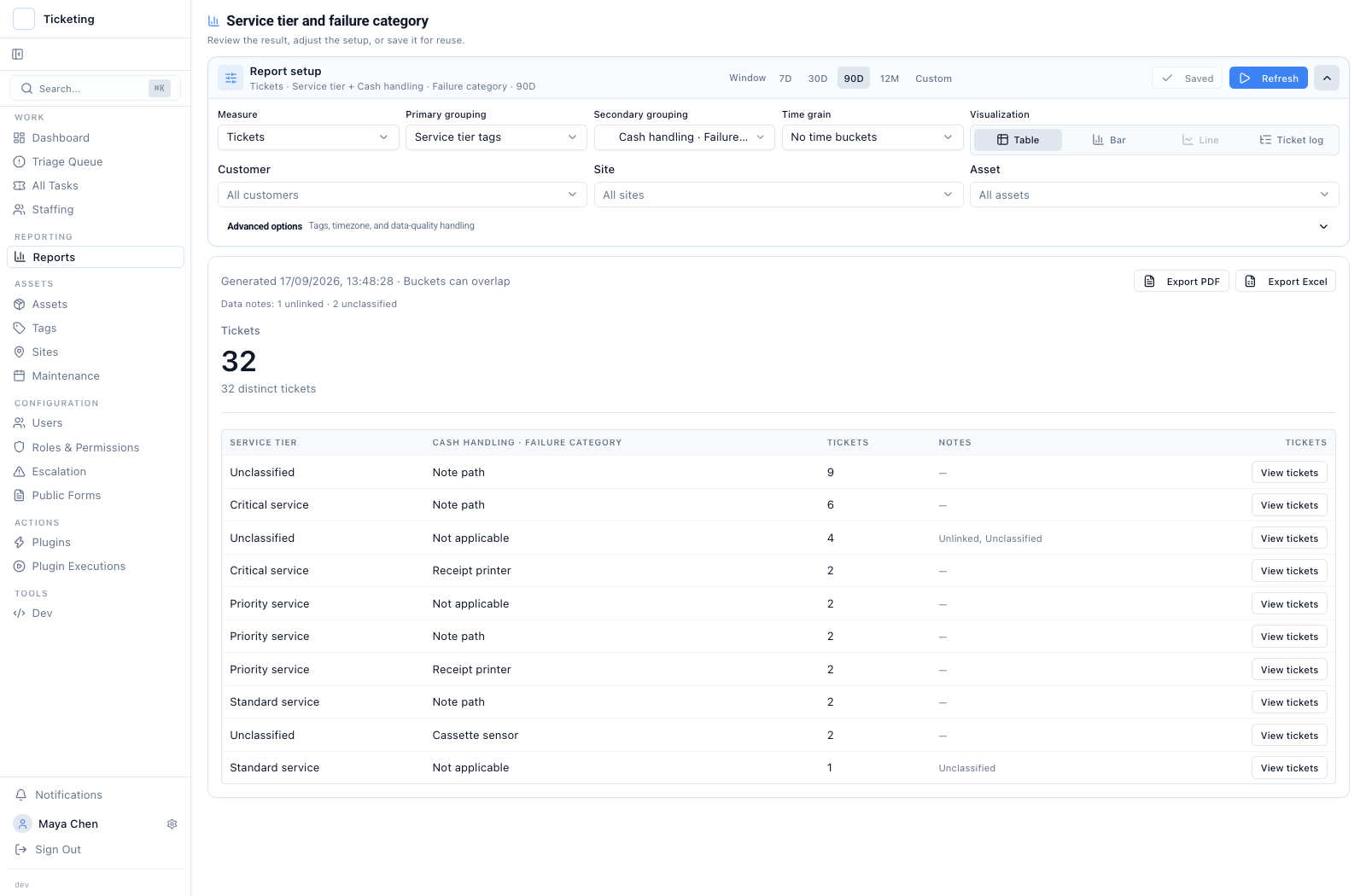This screenshot has height=896, width=1366.
Task: Click the All Tasks icon
Action: 20,186
